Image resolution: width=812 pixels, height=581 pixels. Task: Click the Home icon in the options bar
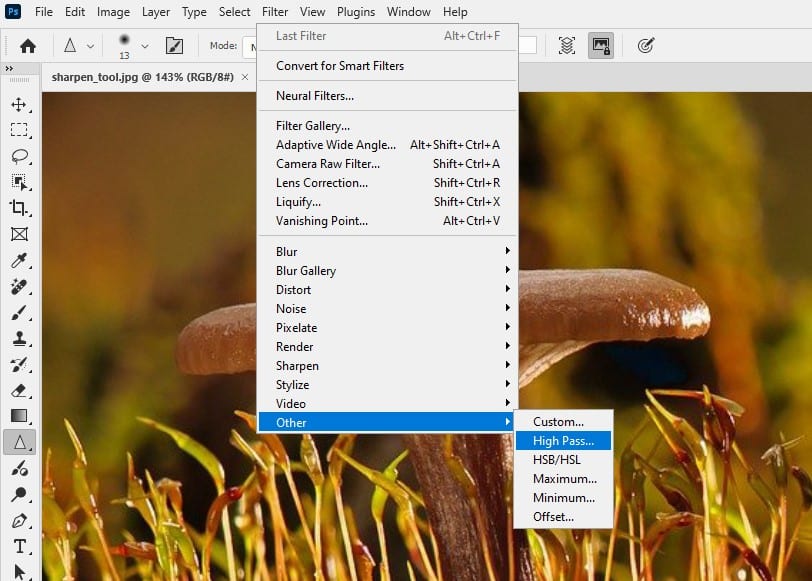point(27,45)
